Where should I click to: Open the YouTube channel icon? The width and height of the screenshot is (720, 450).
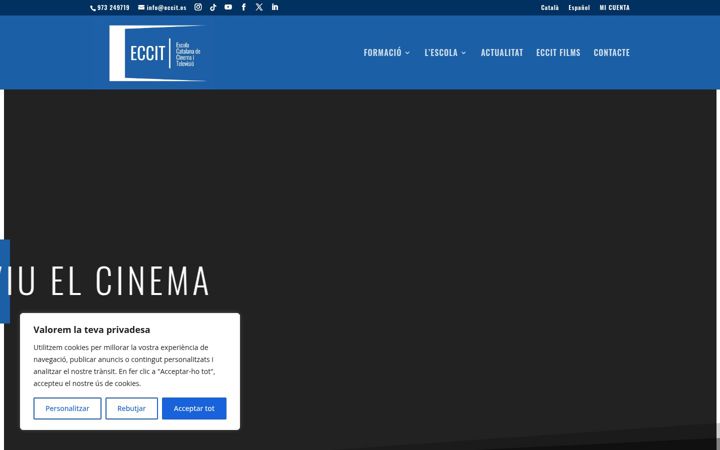[228, 7]
